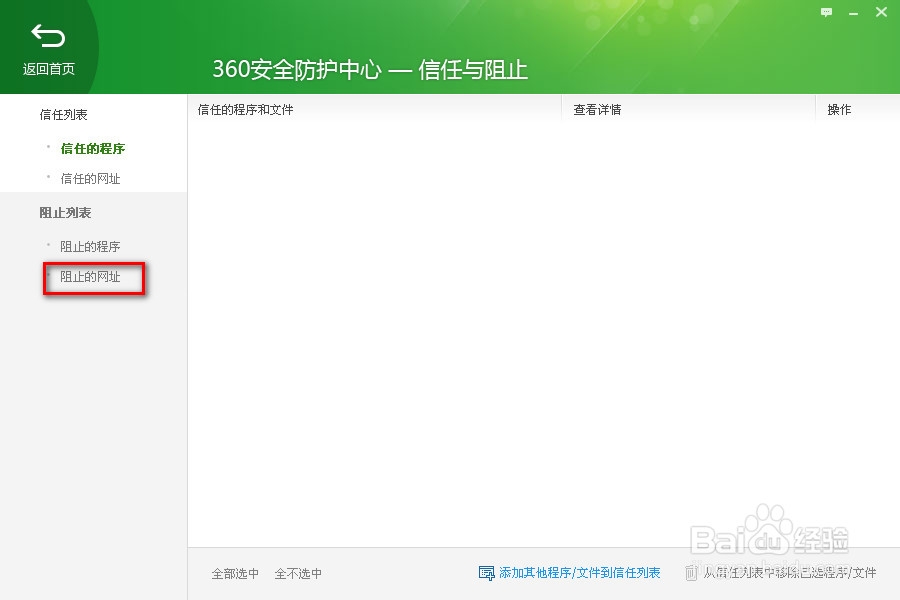Click 从信任列表中移除已选程序/文件
Viewport: 900px width, 600px height.
click(x=790, y=572)
